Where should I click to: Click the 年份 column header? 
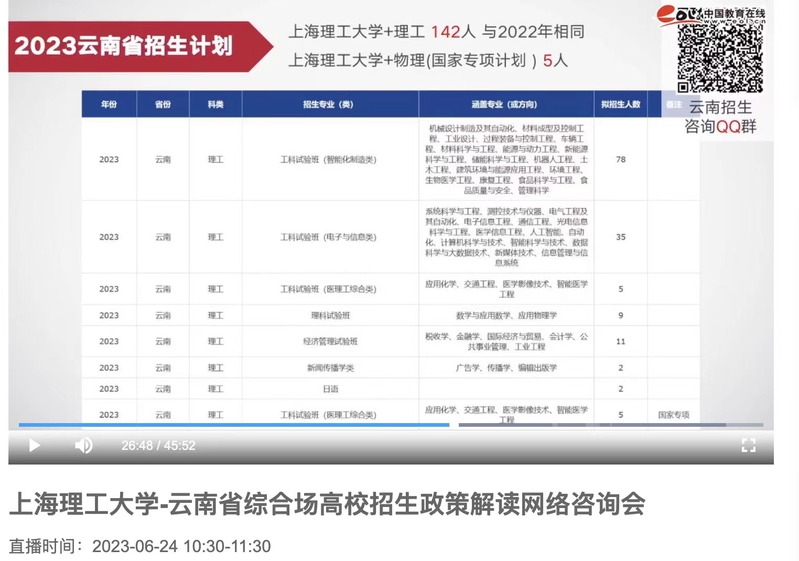pyautogui.click(x=109, y=104)
